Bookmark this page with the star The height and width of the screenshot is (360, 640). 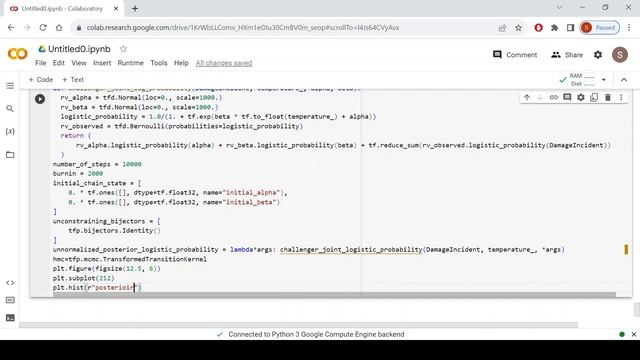(x=518, y=28)
